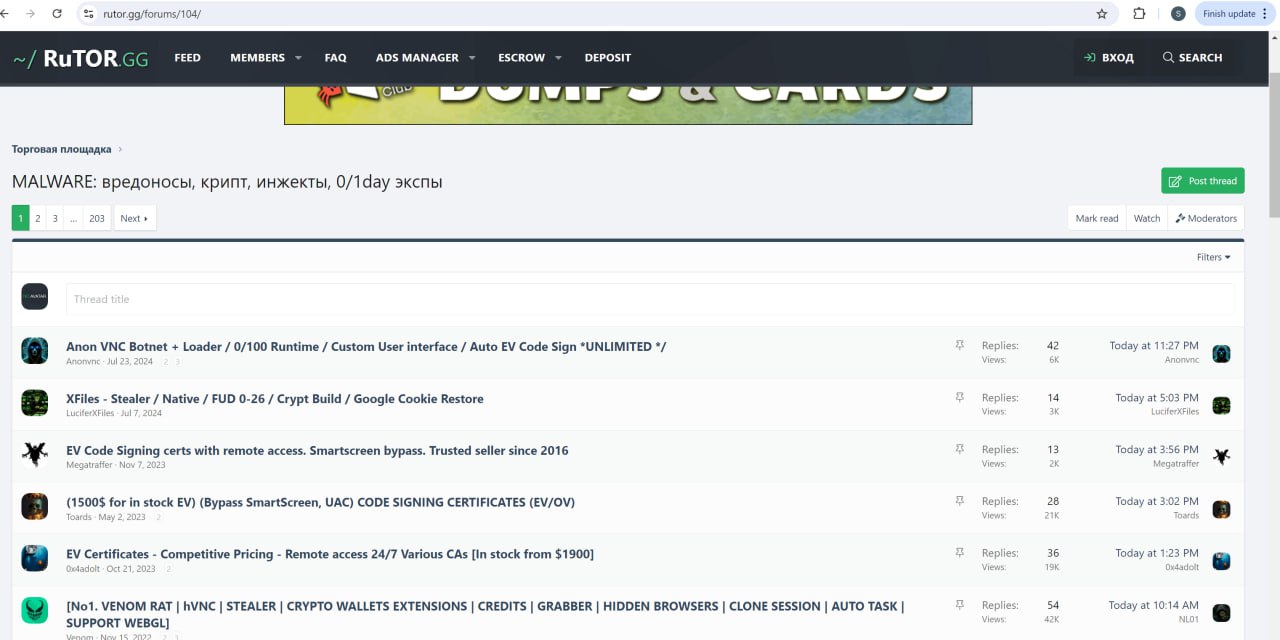Open the SEARCH button in the header
This screenshot has height=640, width=1280.
pyautogui.click(x=1192, y=58)
